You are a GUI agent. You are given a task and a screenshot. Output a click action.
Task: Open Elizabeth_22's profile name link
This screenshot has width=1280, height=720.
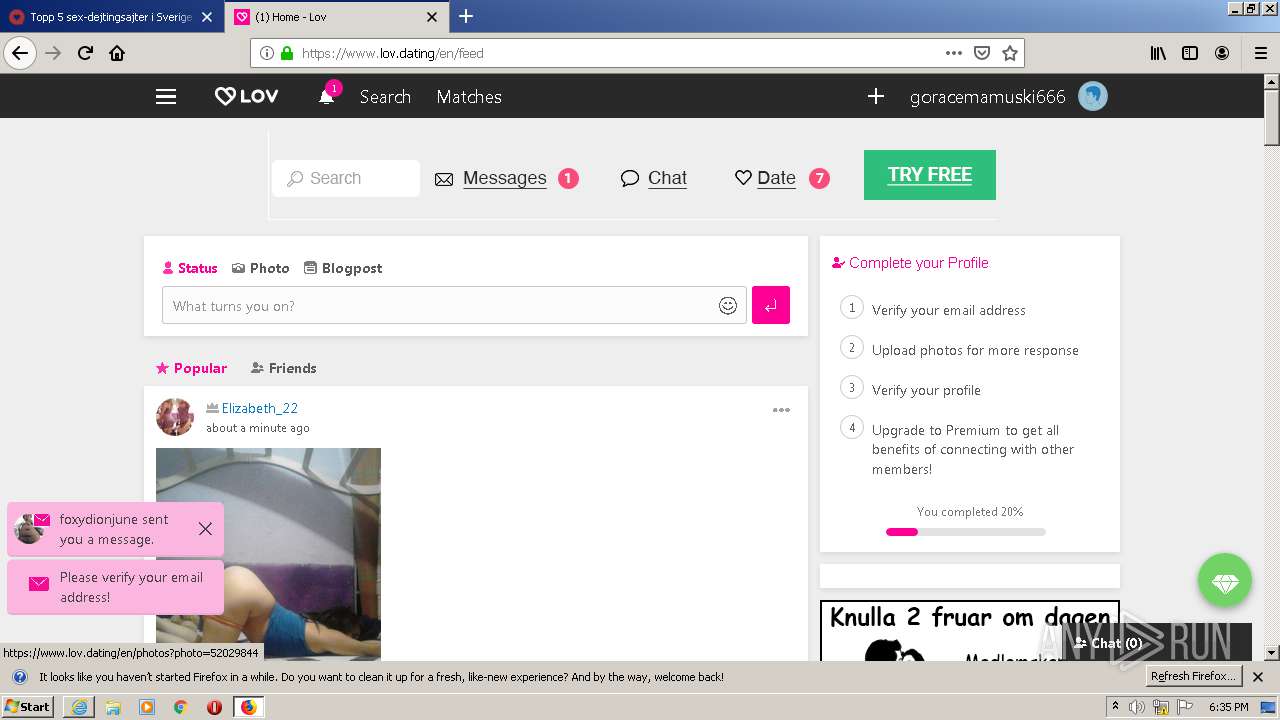point(260,408)
